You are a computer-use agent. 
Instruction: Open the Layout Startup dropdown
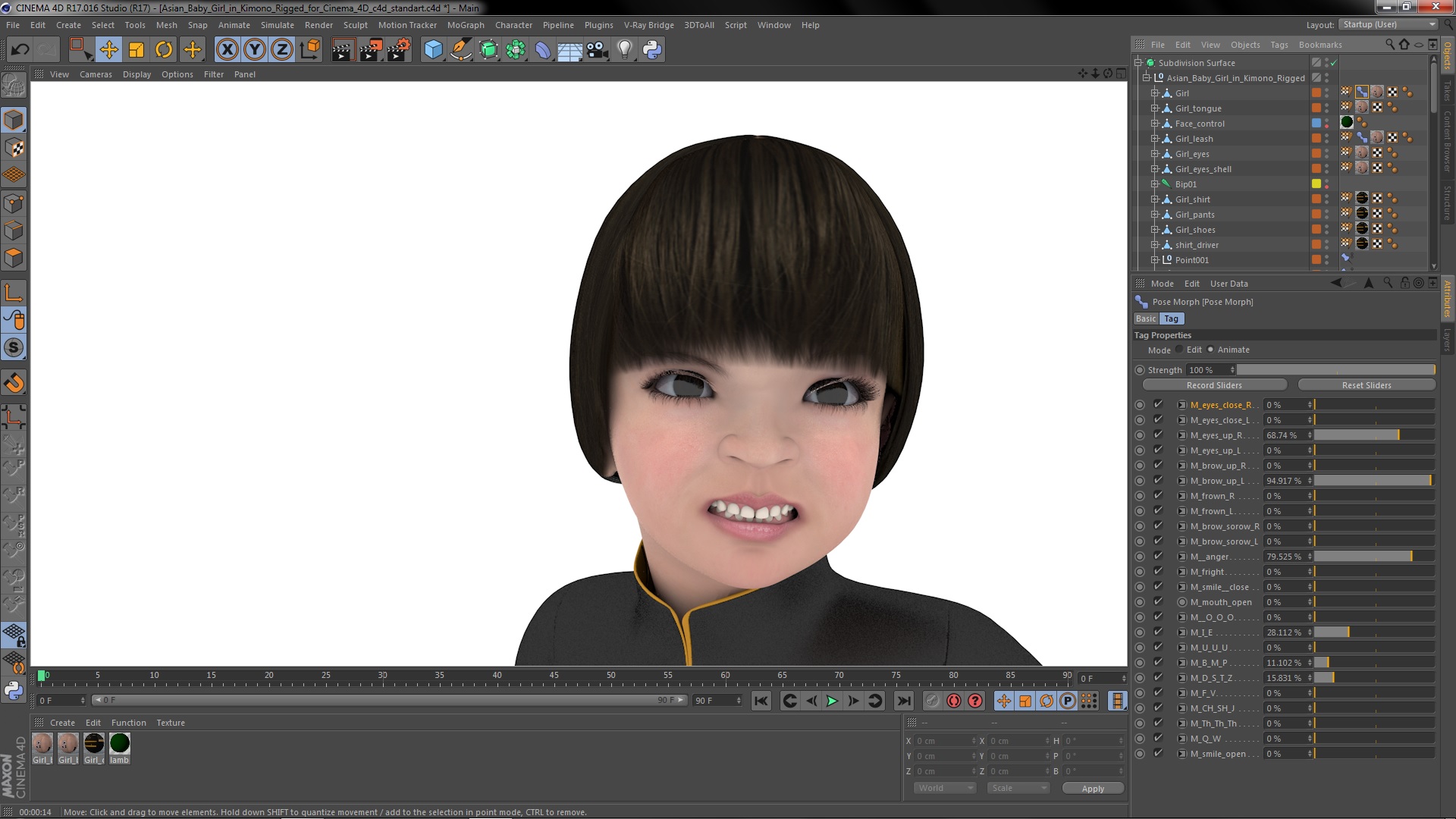pyautogui.click(x=1388, y=25)
